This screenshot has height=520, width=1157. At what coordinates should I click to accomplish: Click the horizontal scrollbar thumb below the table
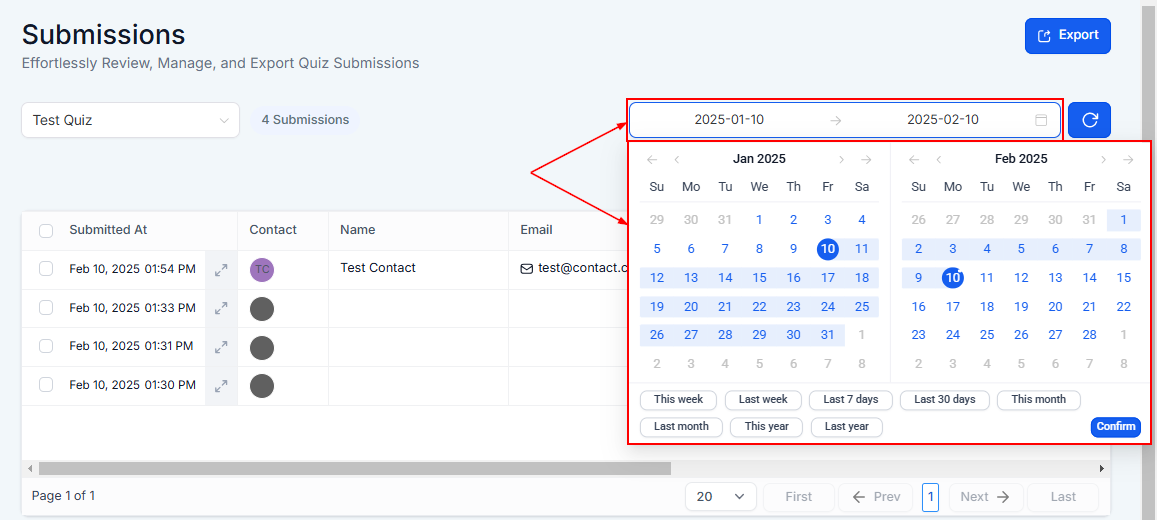[x=355, y=468]
